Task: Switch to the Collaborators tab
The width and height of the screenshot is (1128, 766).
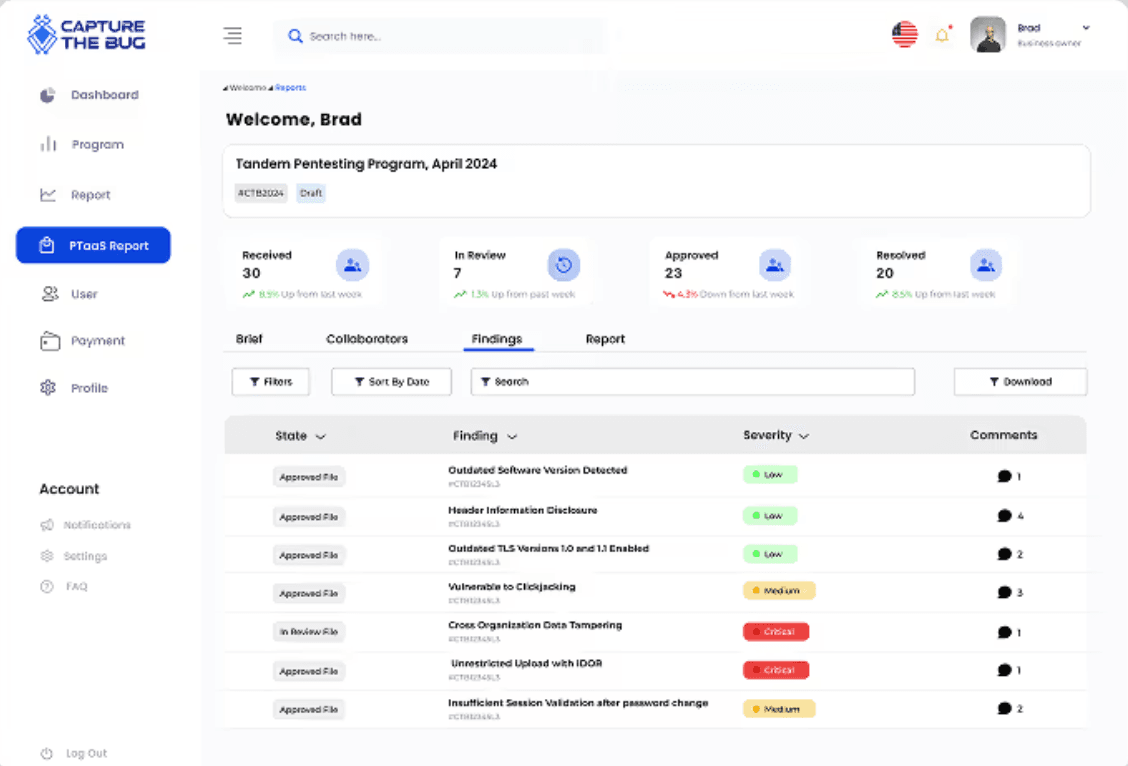Action: 367,339
